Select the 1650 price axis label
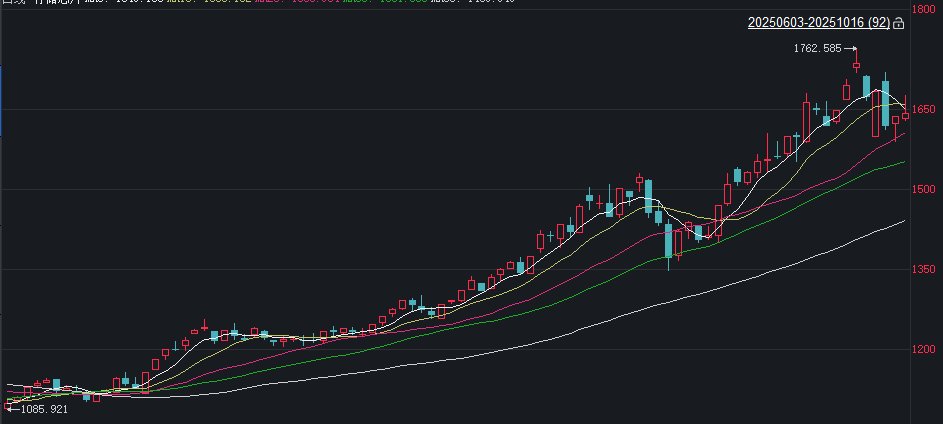Screen dimensions: 943x424 click(925, 109)
